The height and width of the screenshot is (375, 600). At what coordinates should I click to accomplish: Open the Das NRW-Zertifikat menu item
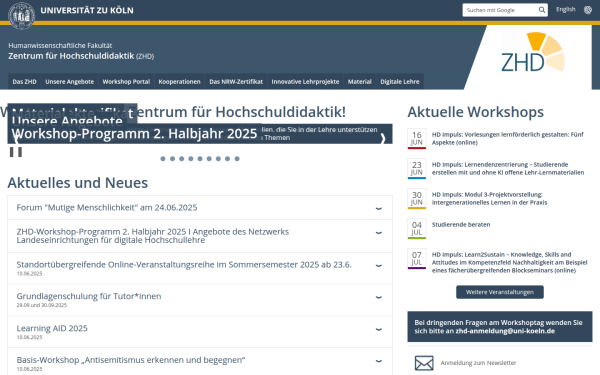(x=236, y=82)
